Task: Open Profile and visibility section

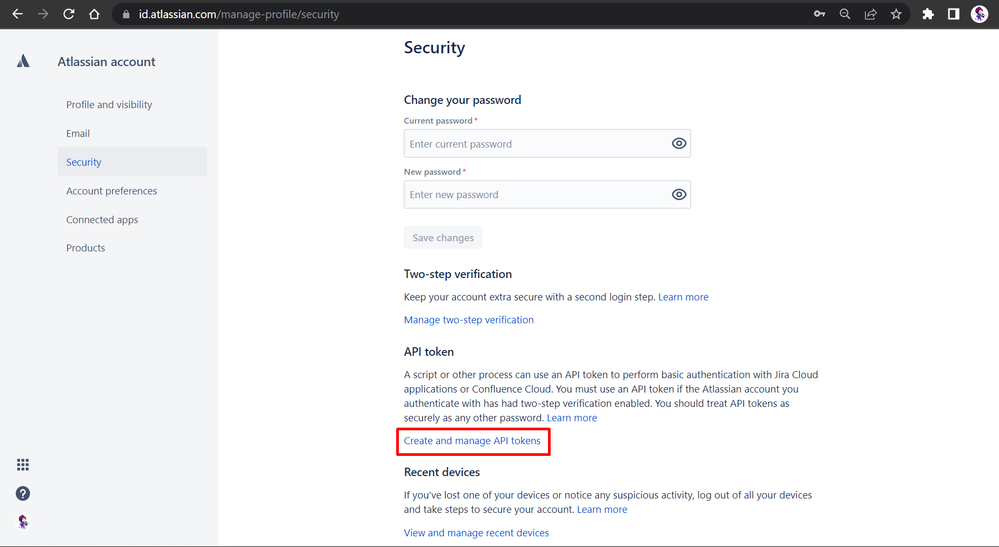Action: click(109, 104)
